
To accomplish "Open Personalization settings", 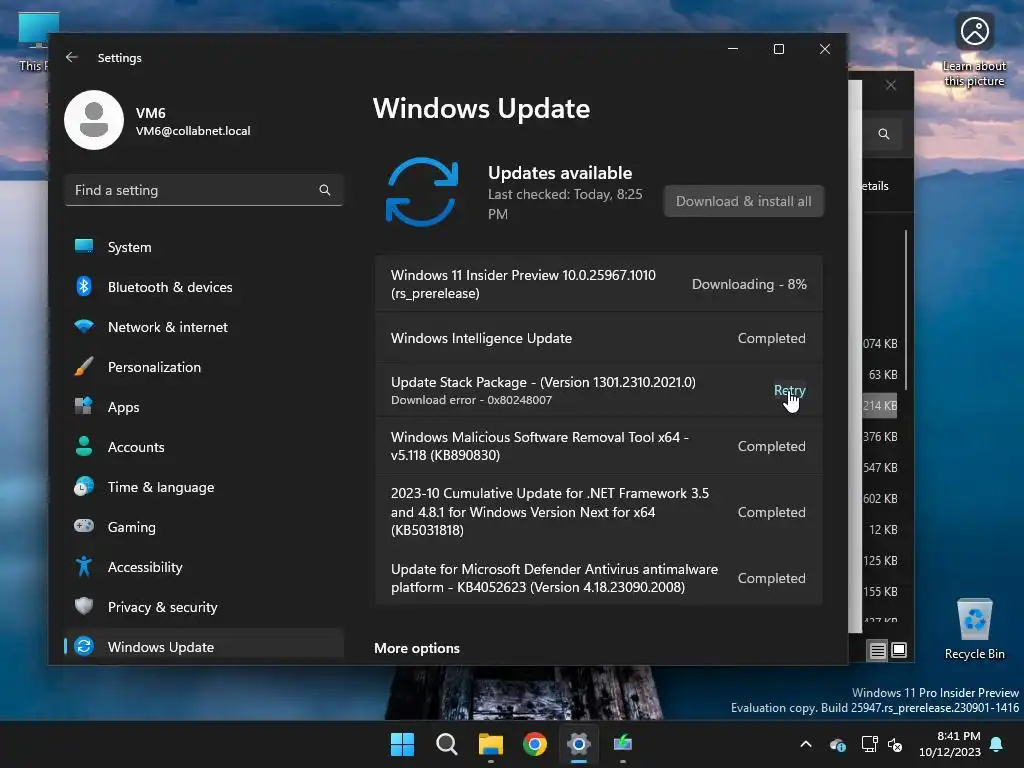I will (204, 366).
